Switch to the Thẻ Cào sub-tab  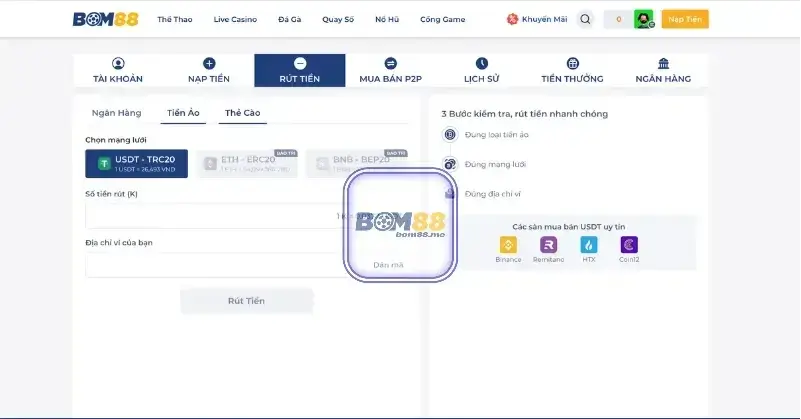pyautogui.click(x=242, y=113)
